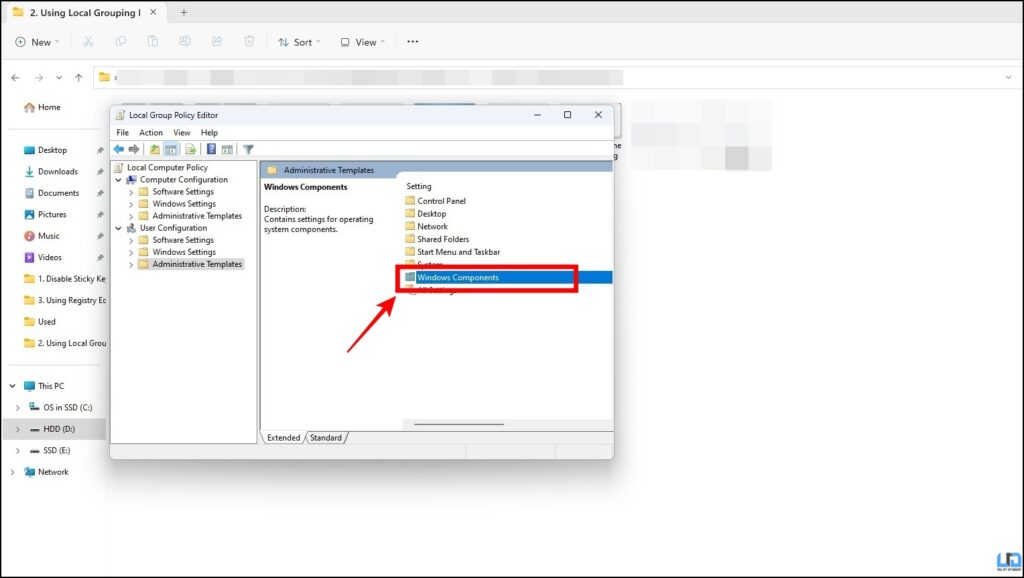Collapse This PC in File Explorer sidebar

(12, 386)
